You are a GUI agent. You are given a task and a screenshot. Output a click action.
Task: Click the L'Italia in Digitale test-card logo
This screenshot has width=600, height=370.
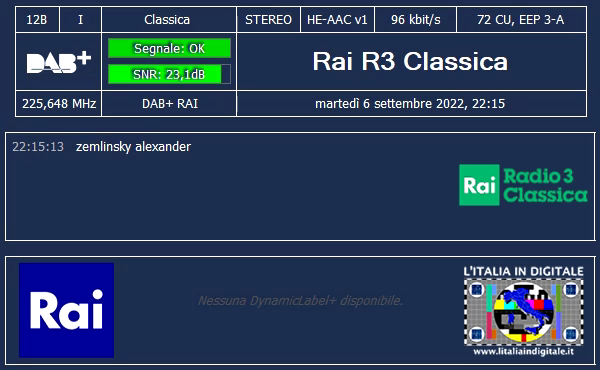click(523, 311)
